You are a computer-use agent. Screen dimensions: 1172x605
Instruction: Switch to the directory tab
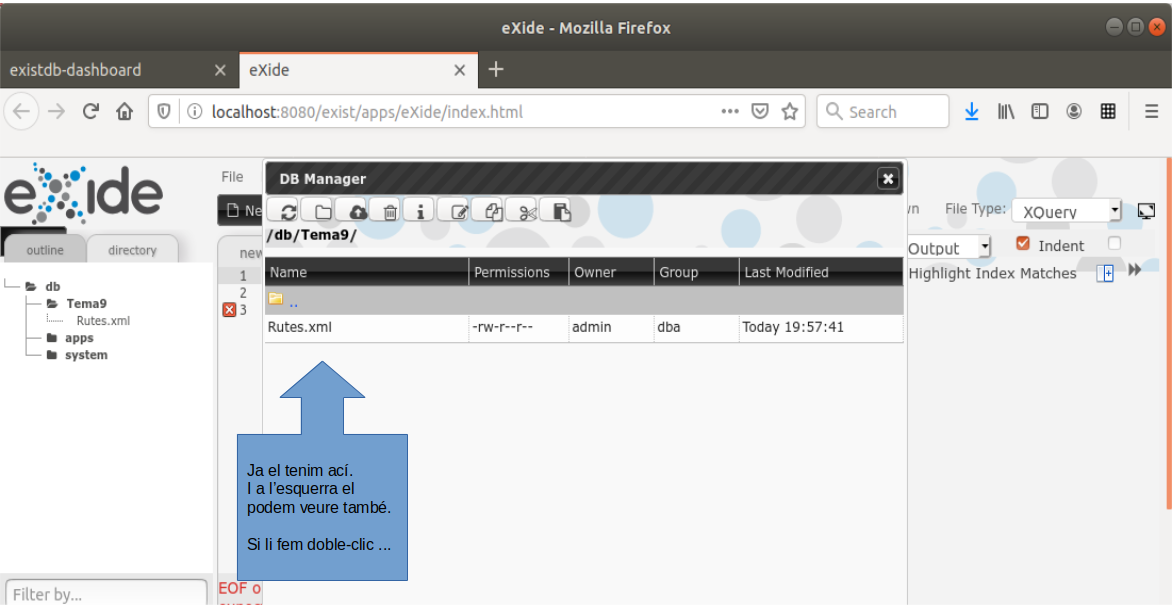coord(132,250)
